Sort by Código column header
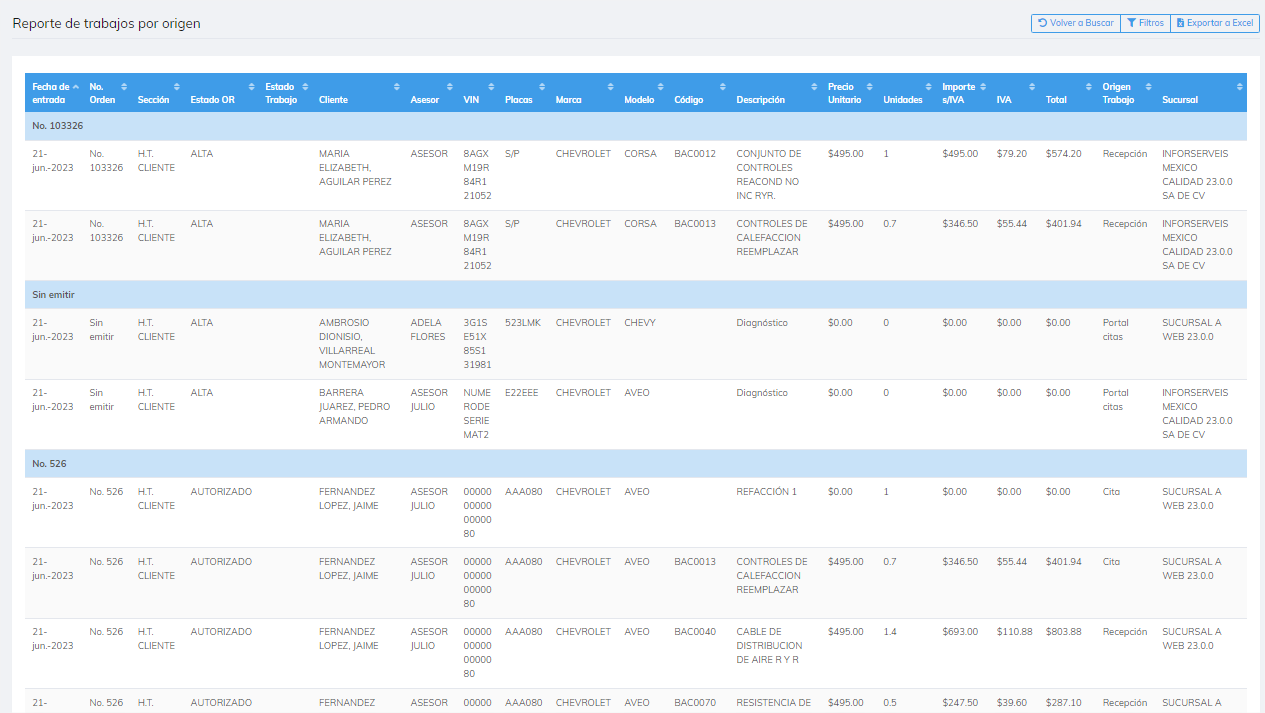The width and height of the screenshot is (1265, 713). tap(699, 93)
